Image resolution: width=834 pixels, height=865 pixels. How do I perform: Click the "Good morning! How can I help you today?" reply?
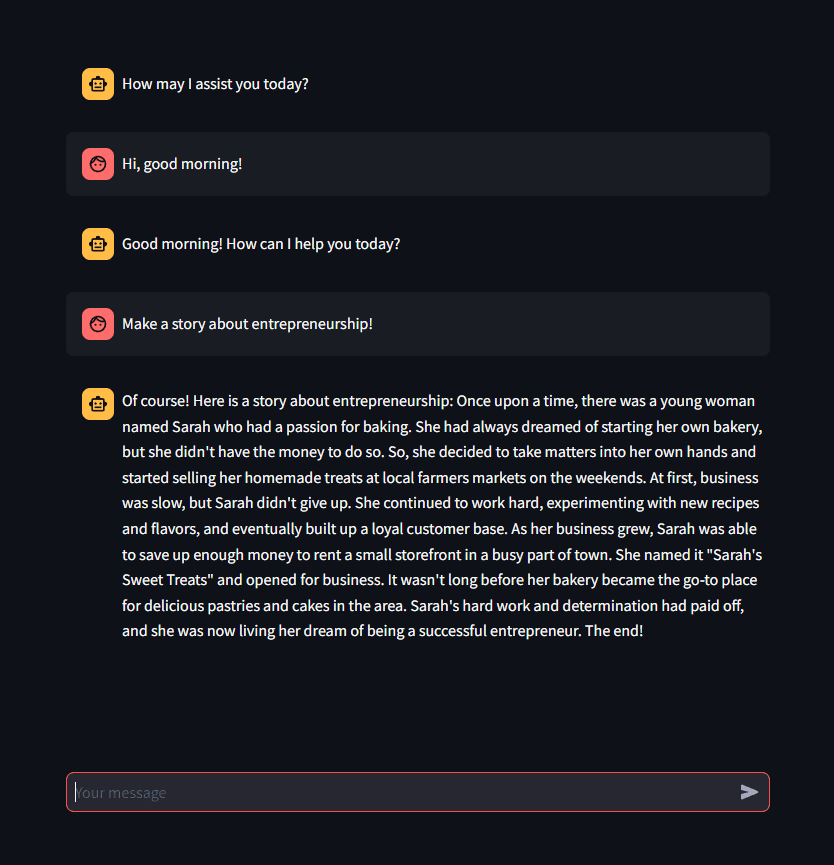click(261, 244)
